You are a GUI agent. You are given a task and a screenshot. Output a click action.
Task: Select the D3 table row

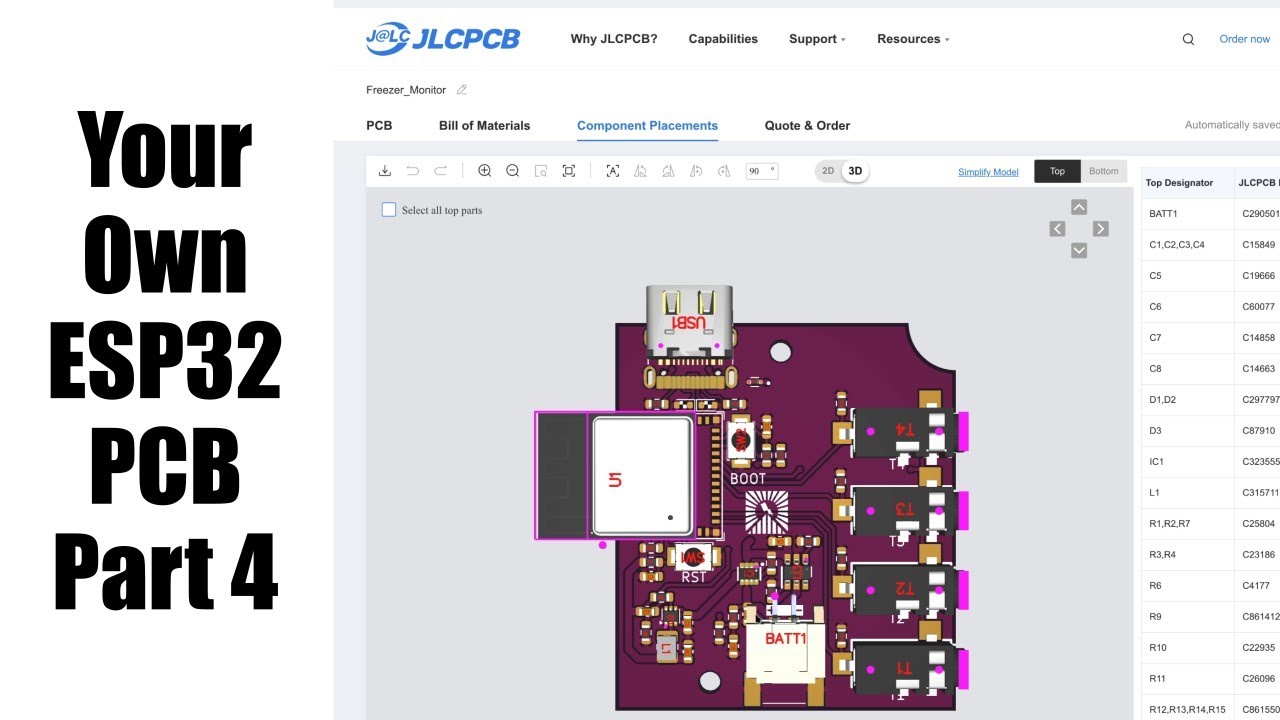point(1211,431)
